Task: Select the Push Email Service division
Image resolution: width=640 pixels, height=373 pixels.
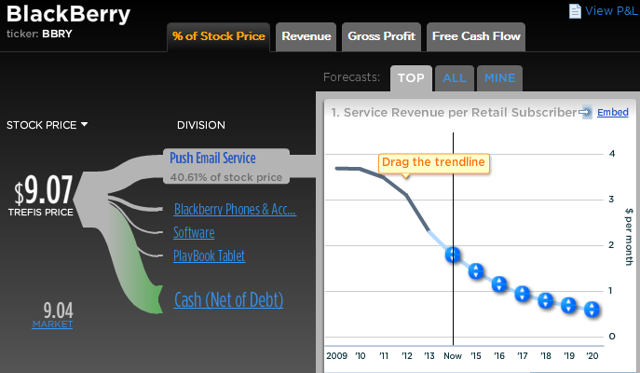Action: [213, 158]
